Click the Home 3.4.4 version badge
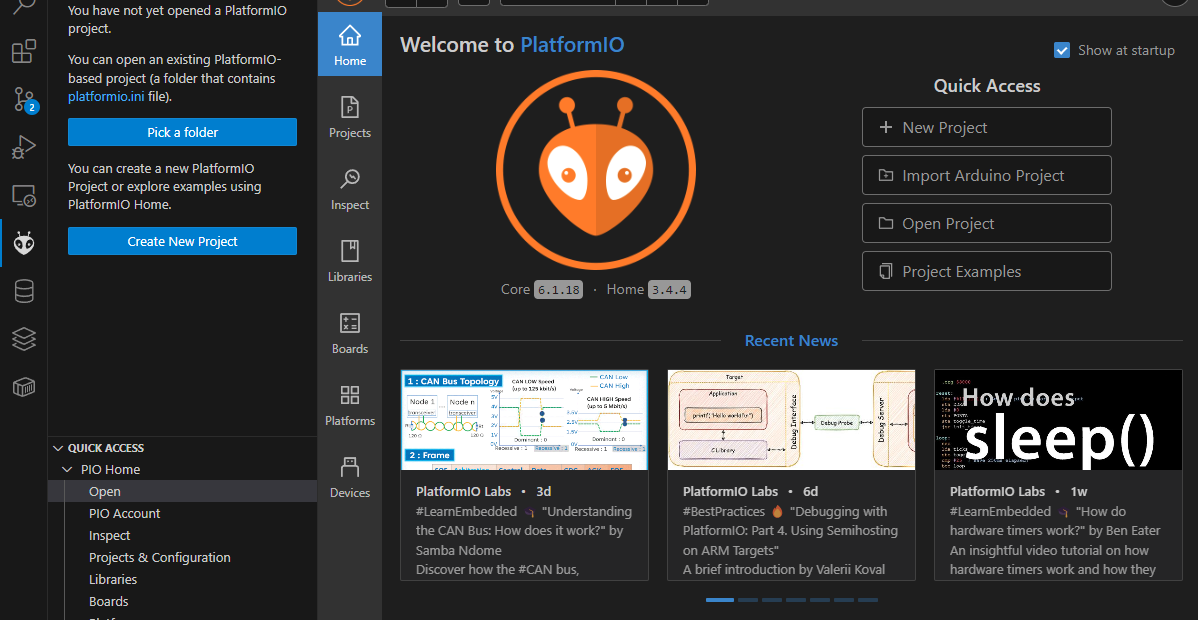The width and height of the screenshot is (1198, 620). tap(670, 290)
